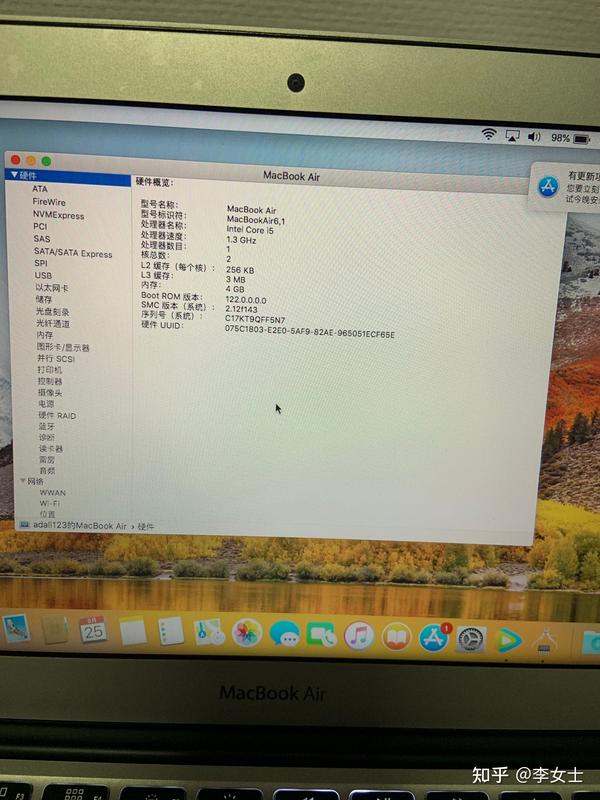Select FireWire in the sidebar

point(49,202)
